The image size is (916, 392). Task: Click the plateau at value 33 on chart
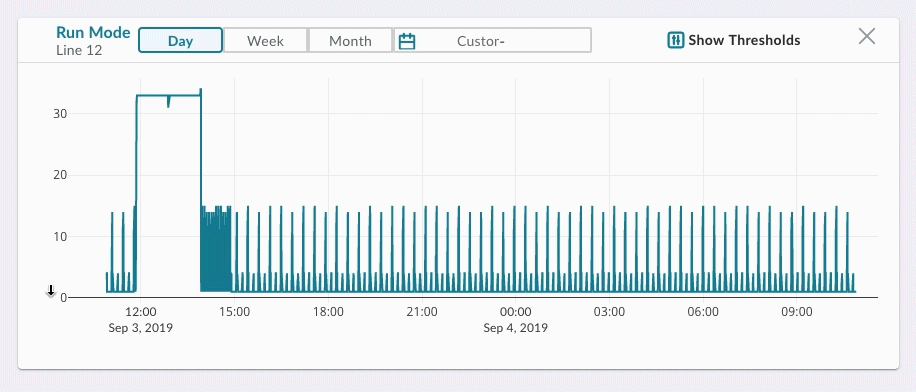pyautogui.click(x=168, y=95)
